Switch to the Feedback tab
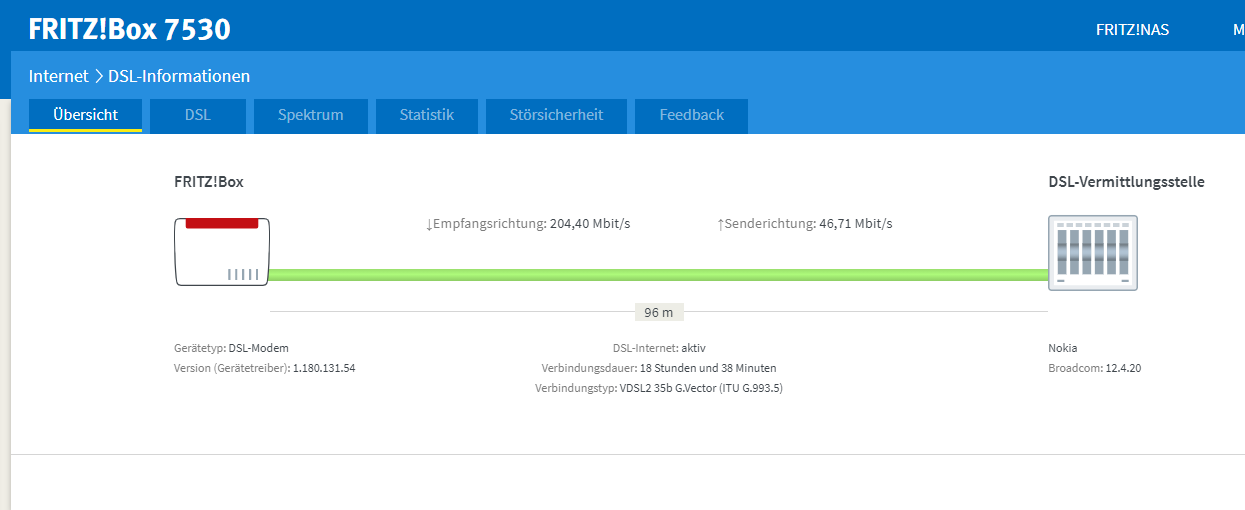The width and height of the screenshot is (1245, 510). 691,115
